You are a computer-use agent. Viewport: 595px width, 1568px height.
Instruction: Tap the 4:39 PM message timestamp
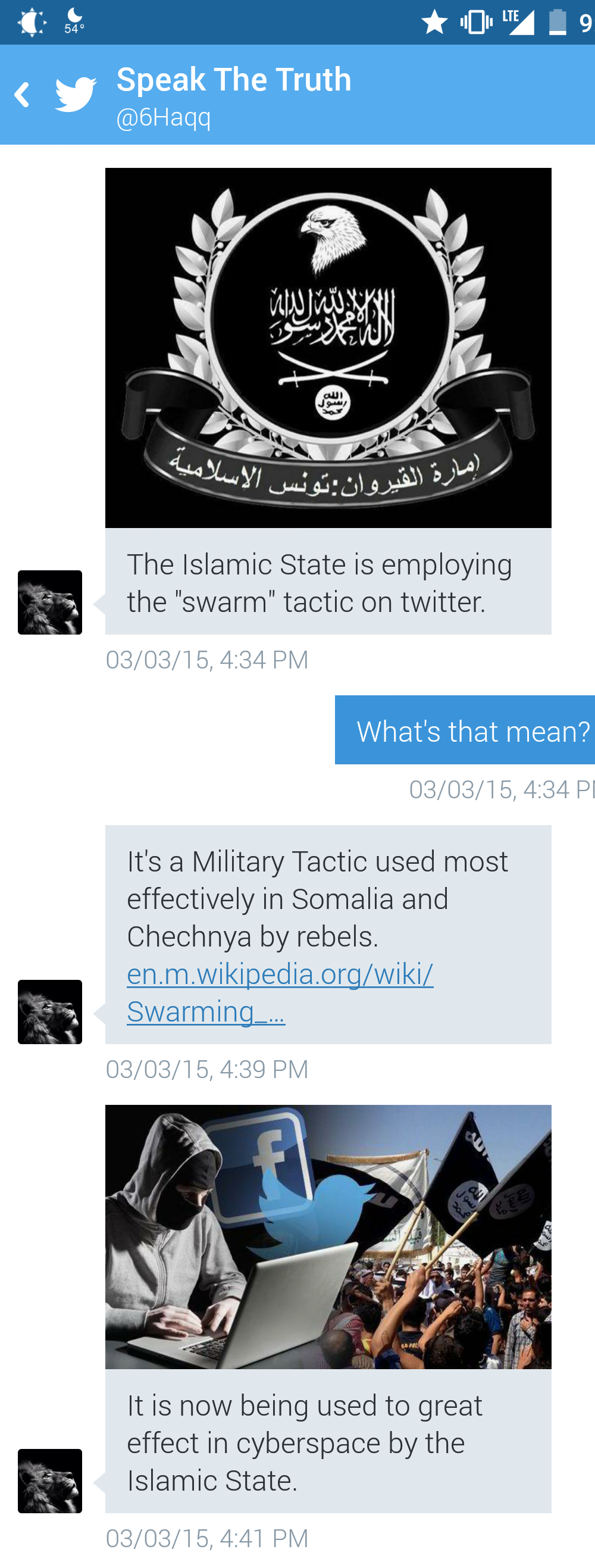pyautogui.click(x=207, y=1069)
